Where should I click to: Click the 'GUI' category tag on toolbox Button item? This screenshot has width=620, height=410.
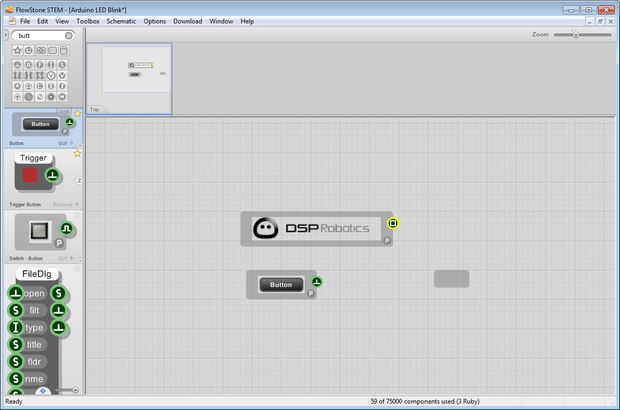tap(62, 143)
